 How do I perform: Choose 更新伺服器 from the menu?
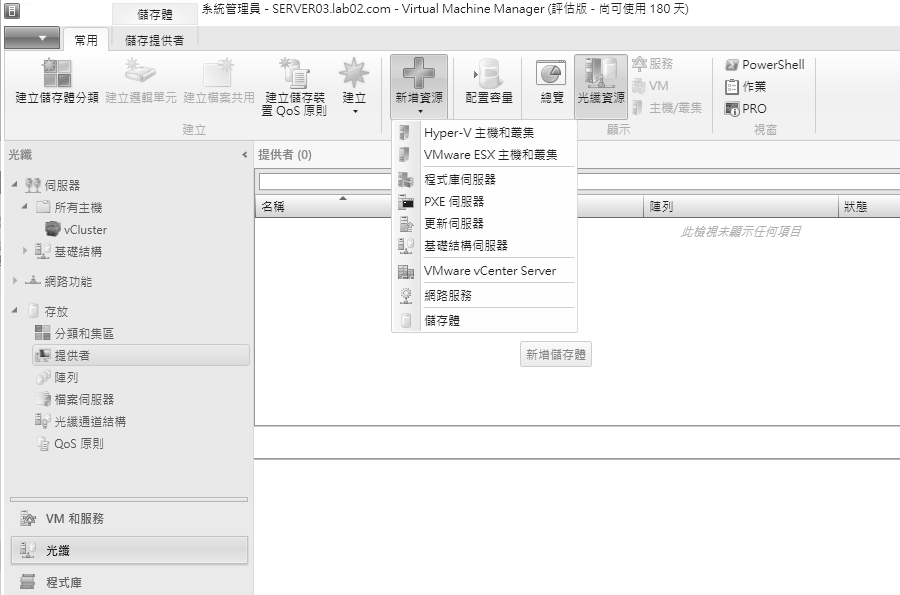(484, 223)
